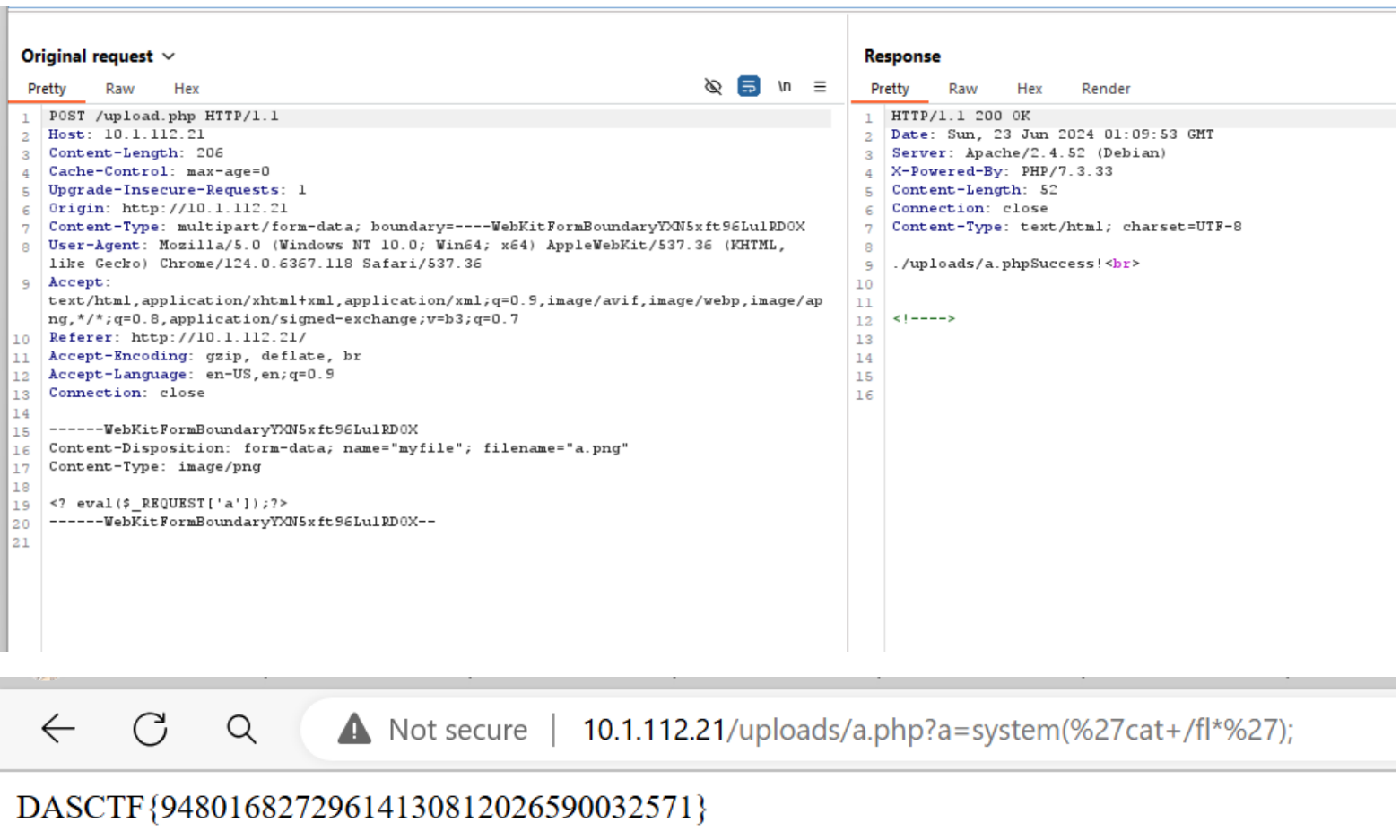This screenshot has width=1400, height=840.
Task: Switch to the request Hex tab
Action: pyautogui.click(x=187, y=89)
